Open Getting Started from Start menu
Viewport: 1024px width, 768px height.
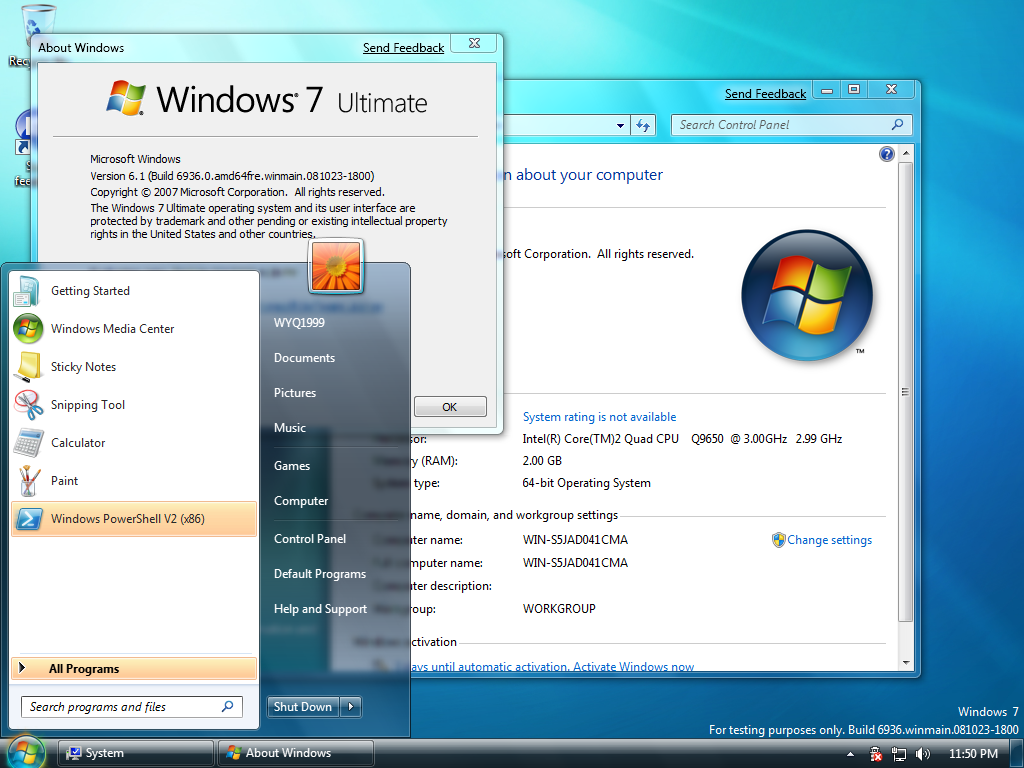click(134, 291)
